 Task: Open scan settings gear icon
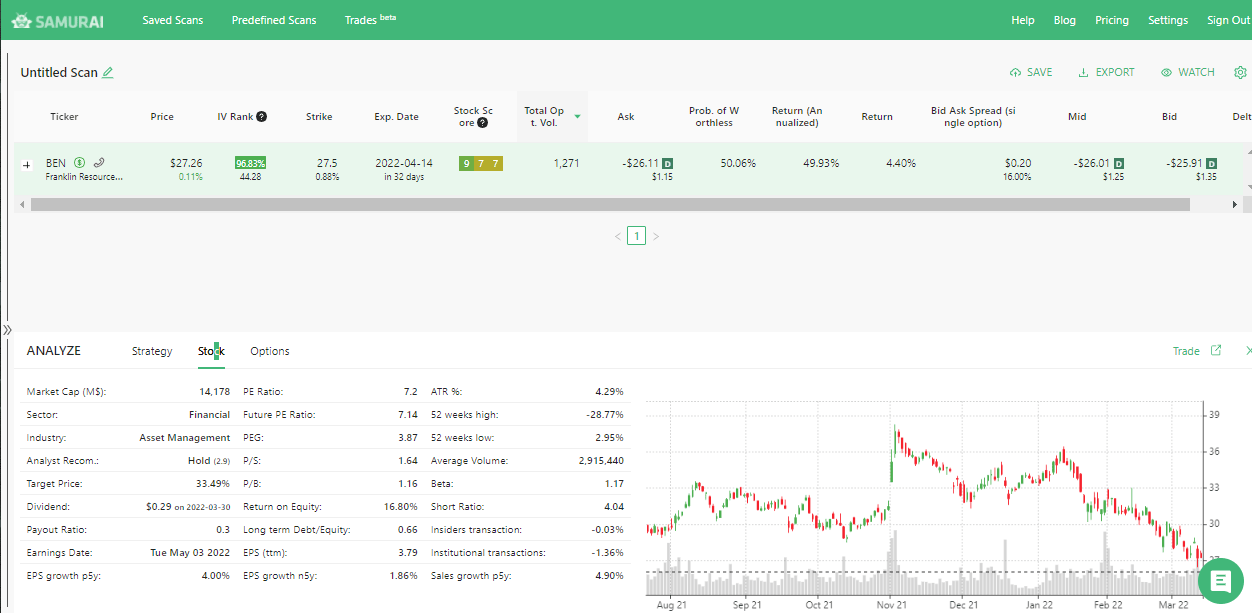[1240, 73]
